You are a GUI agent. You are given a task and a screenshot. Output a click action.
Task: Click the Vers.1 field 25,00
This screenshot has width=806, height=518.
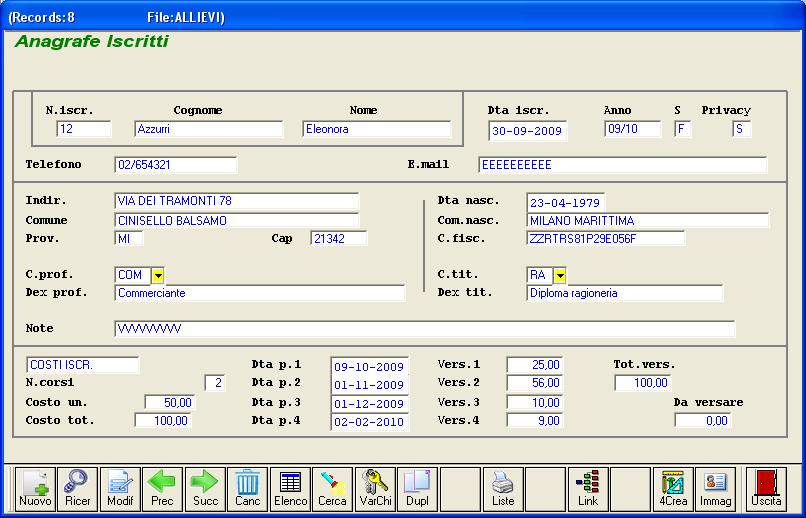pos(535,365)
